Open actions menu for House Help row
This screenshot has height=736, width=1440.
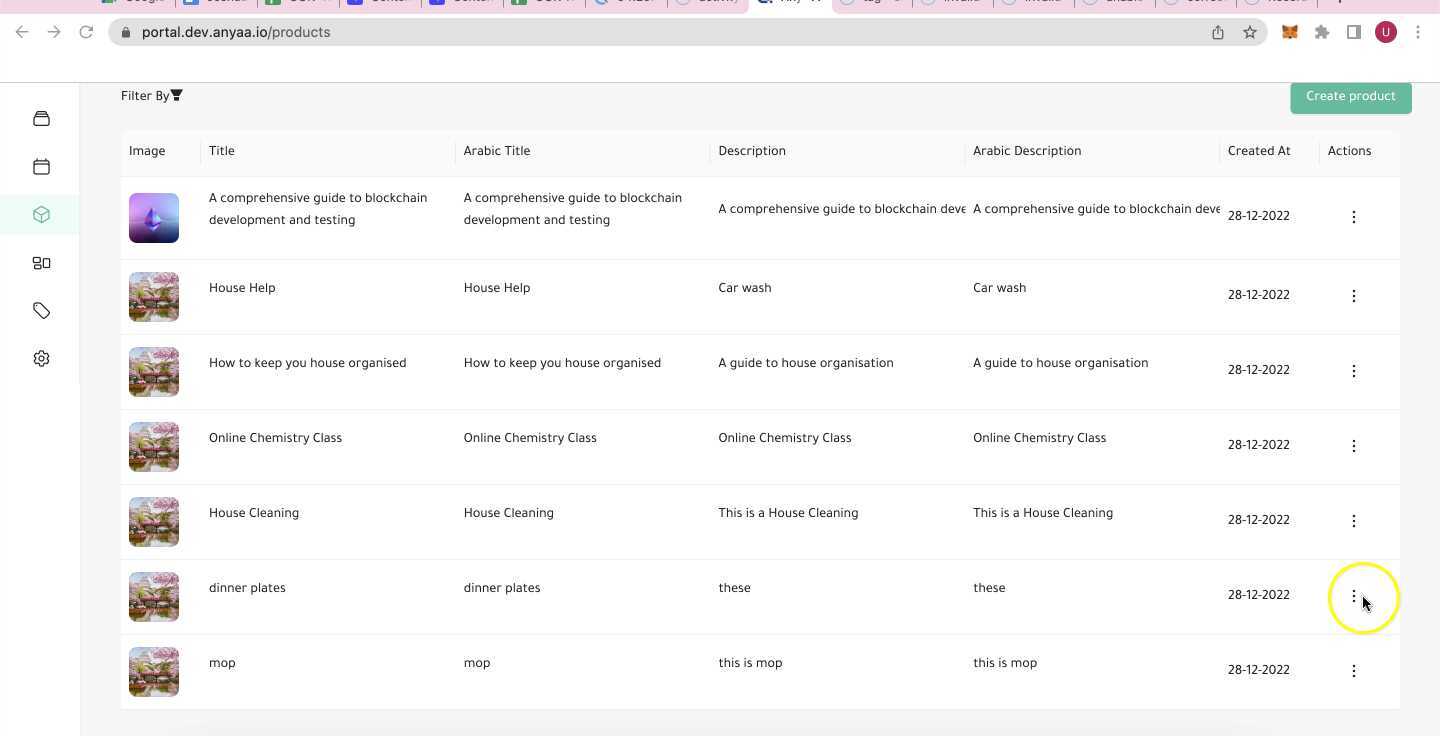(x=1354, y=295)
